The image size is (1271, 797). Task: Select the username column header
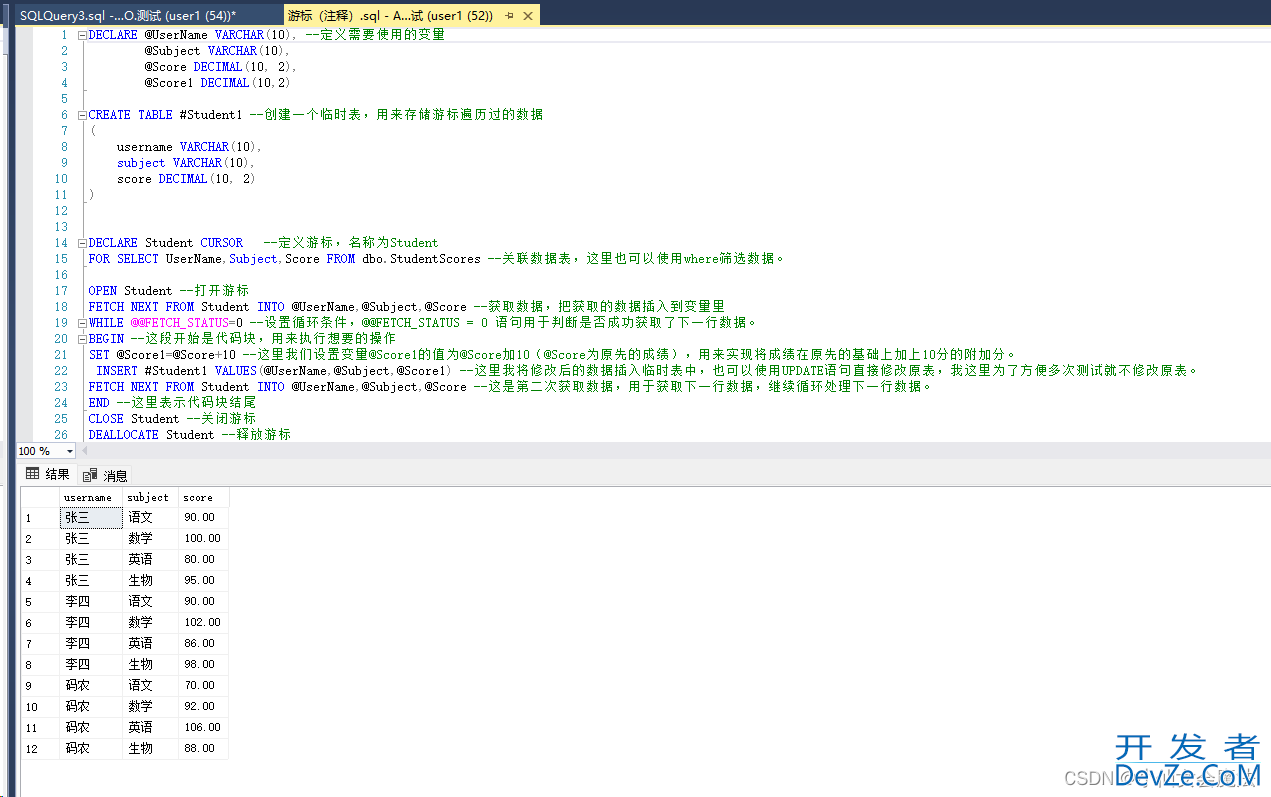click(x=91, y=497)
